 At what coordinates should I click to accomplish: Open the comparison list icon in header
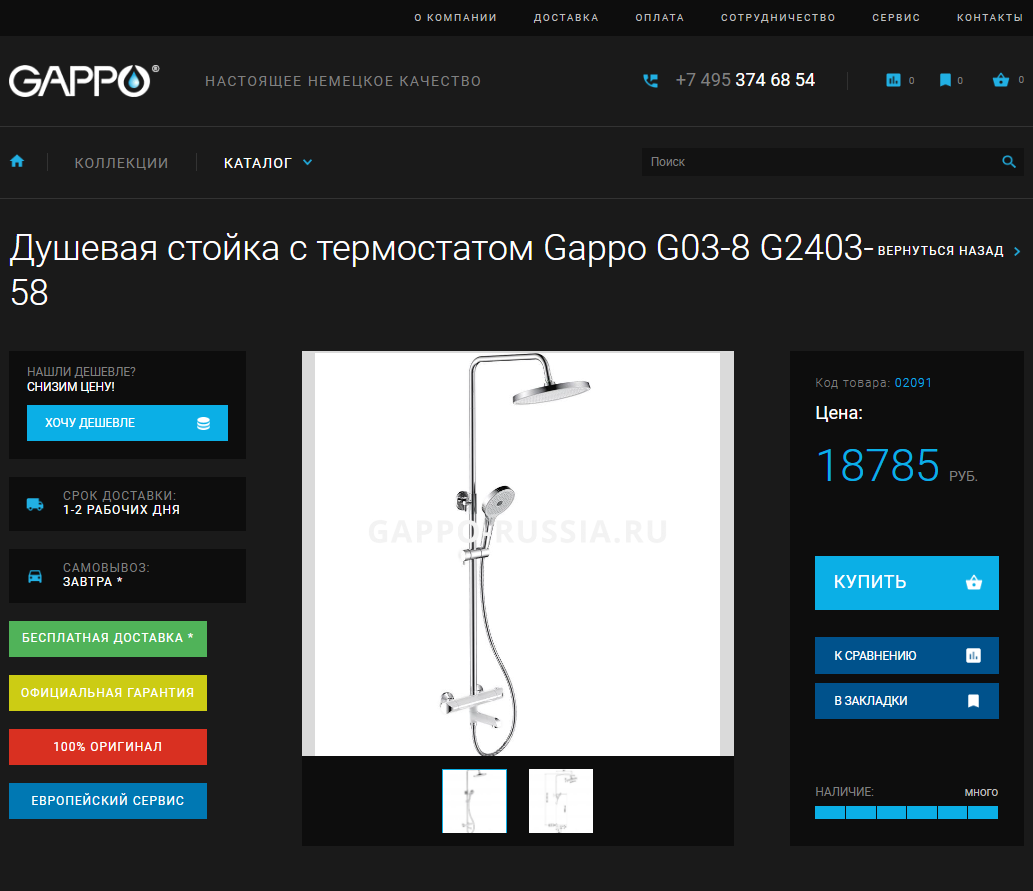893,80
